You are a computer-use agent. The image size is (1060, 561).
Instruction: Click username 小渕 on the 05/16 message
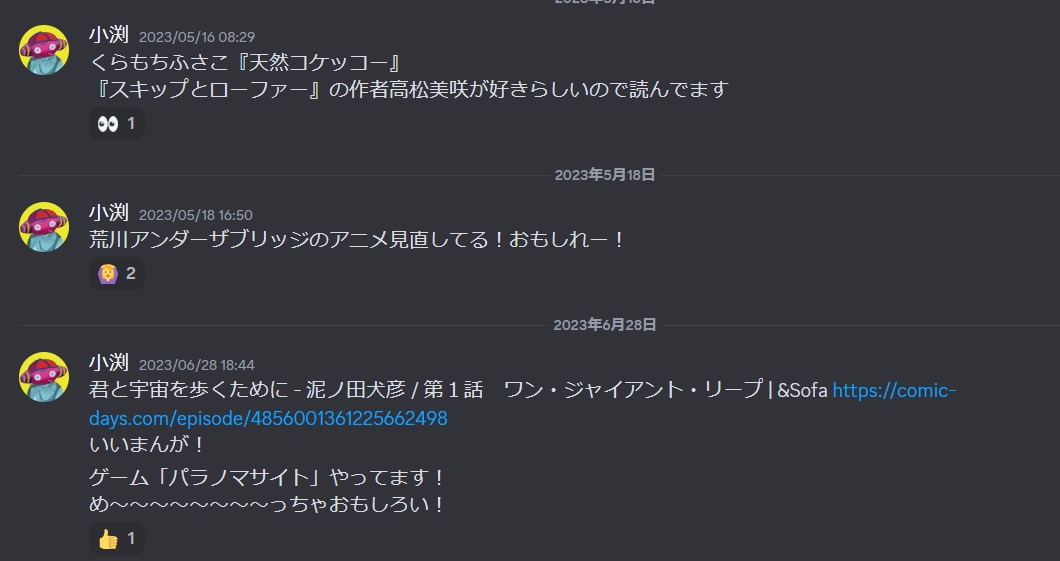pos(109,35)
